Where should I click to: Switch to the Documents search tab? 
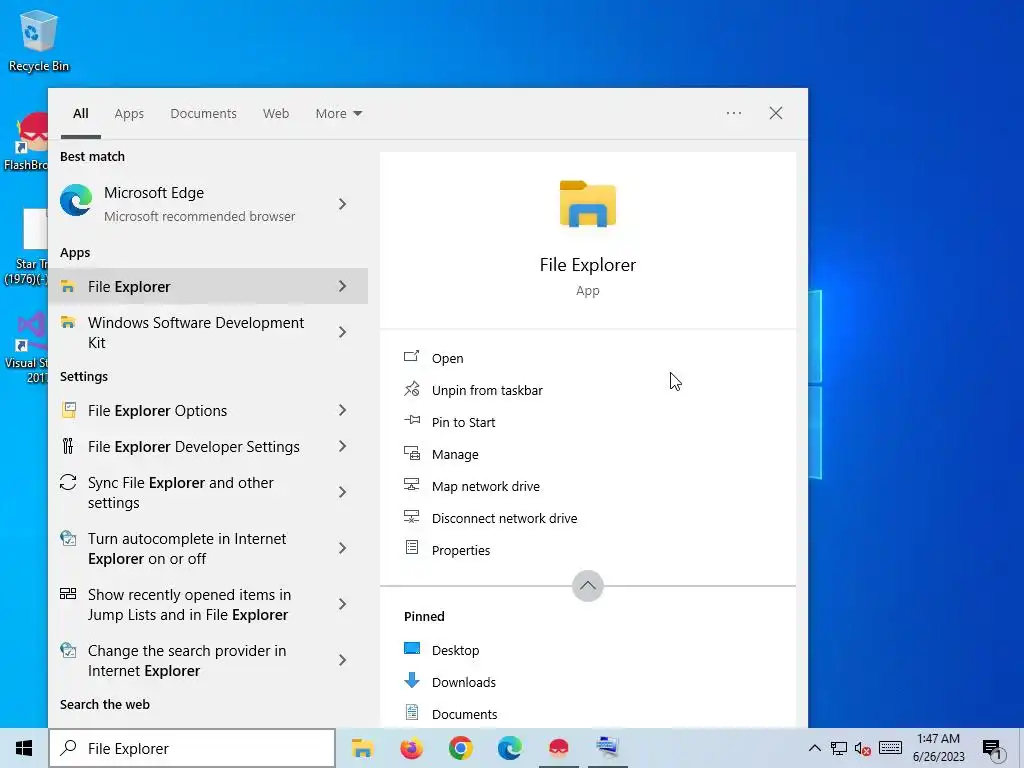click(204, 114)
